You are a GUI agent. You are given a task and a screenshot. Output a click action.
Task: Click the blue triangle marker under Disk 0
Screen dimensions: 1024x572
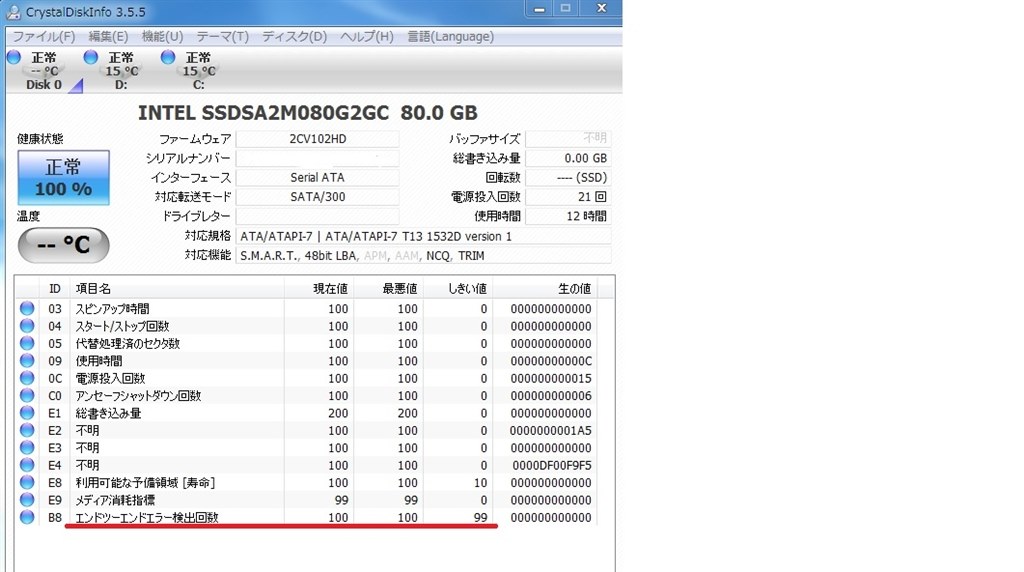coord(76,86)
